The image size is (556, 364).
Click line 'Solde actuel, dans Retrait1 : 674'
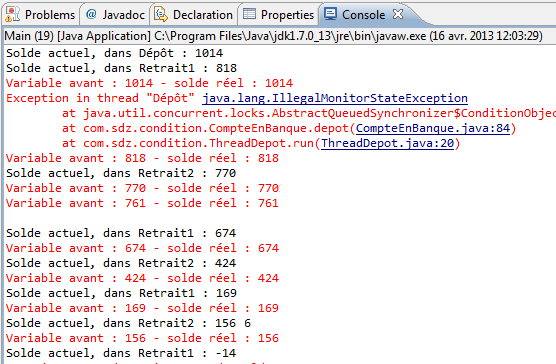(x=121, y=233)
